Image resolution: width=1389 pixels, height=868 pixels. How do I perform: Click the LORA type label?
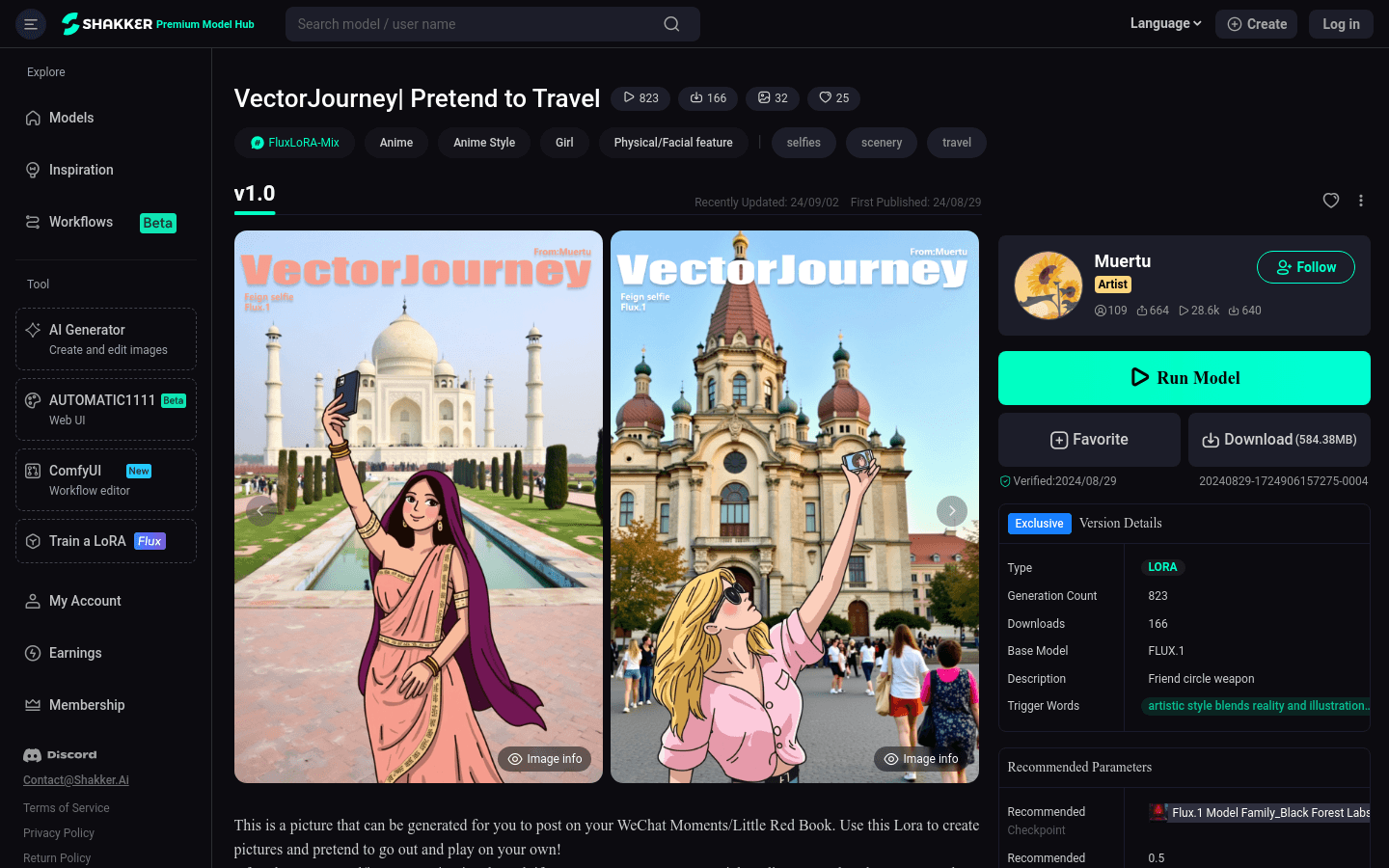click(1162, 567)
